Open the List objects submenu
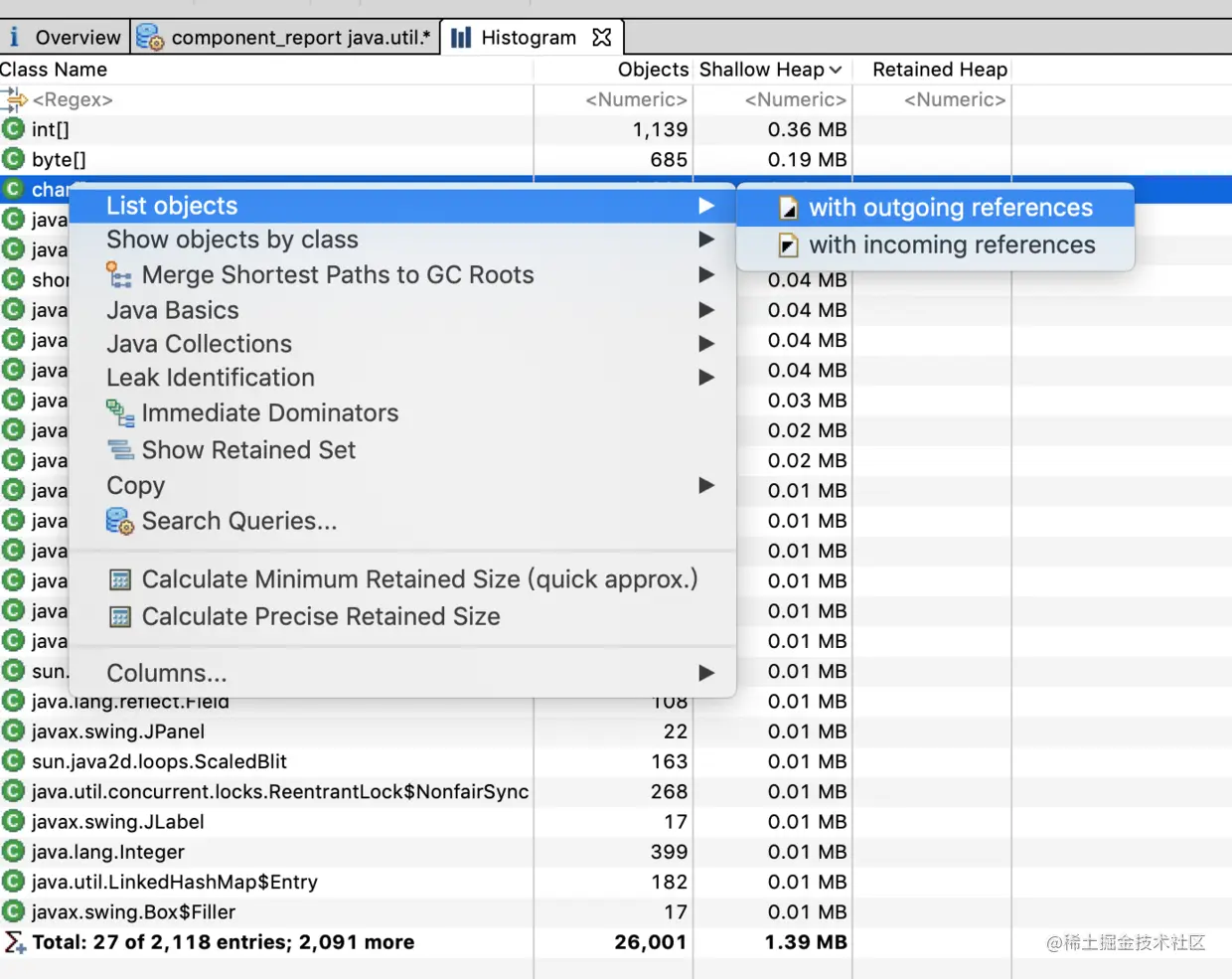The width and height of the screenshot is (1232, 979). (402, 206)
